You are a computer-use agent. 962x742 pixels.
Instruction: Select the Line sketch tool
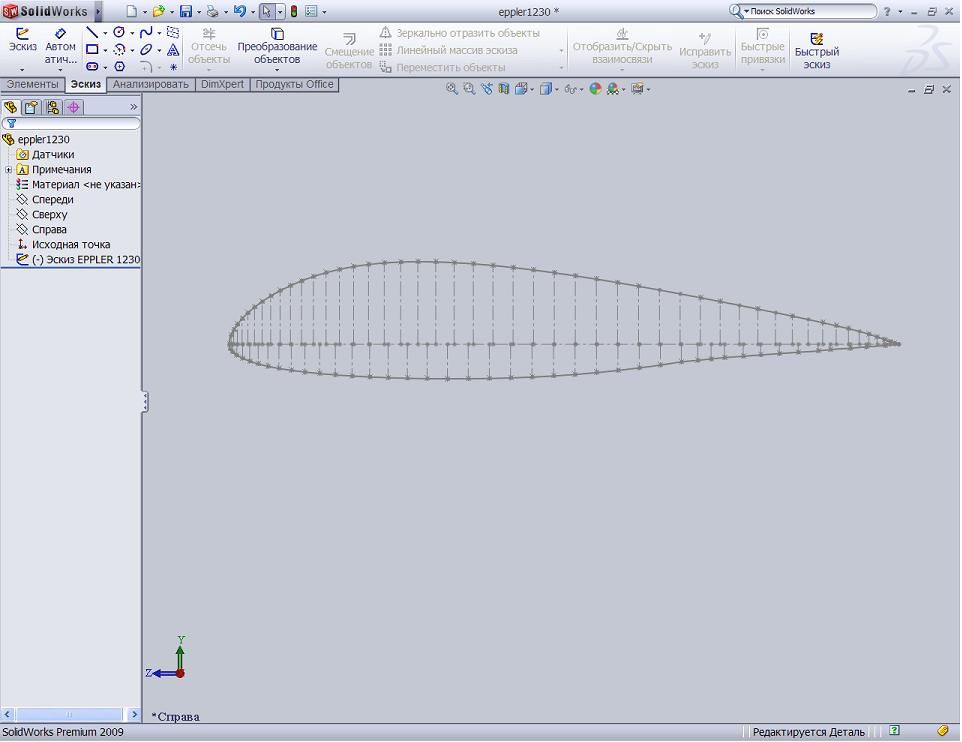(92, 33)
